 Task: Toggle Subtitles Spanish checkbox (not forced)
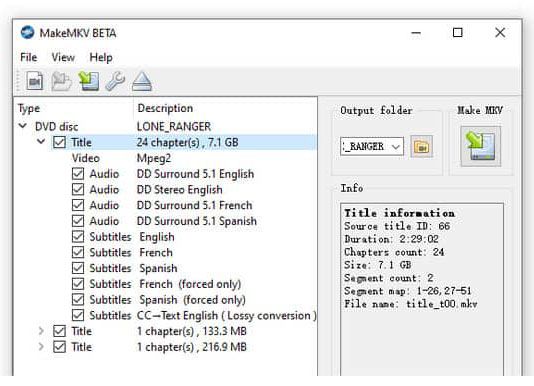(78, 268)
